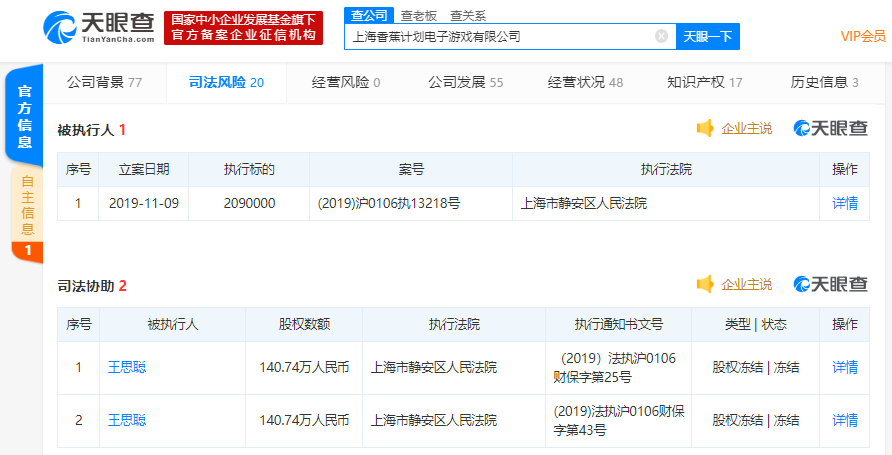Open 企业主说 link in 司法协助 section

tap(746, 284)
